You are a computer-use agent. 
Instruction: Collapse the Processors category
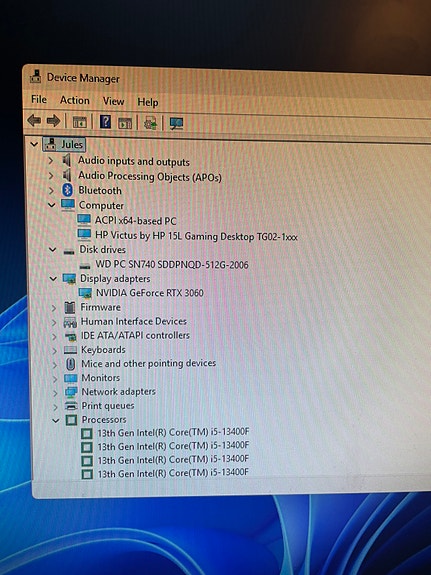point(56,420)
